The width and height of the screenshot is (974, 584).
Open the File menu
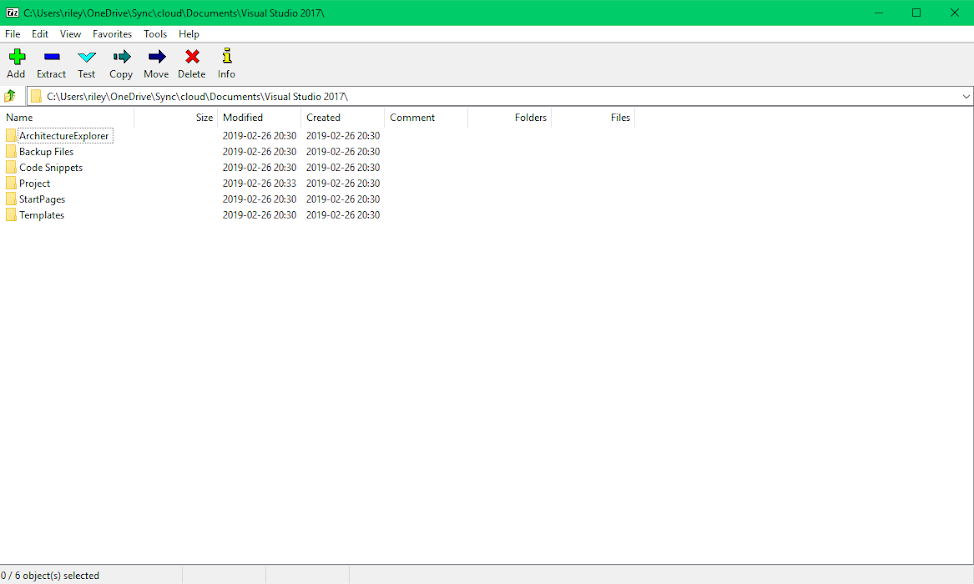(12, 34)
